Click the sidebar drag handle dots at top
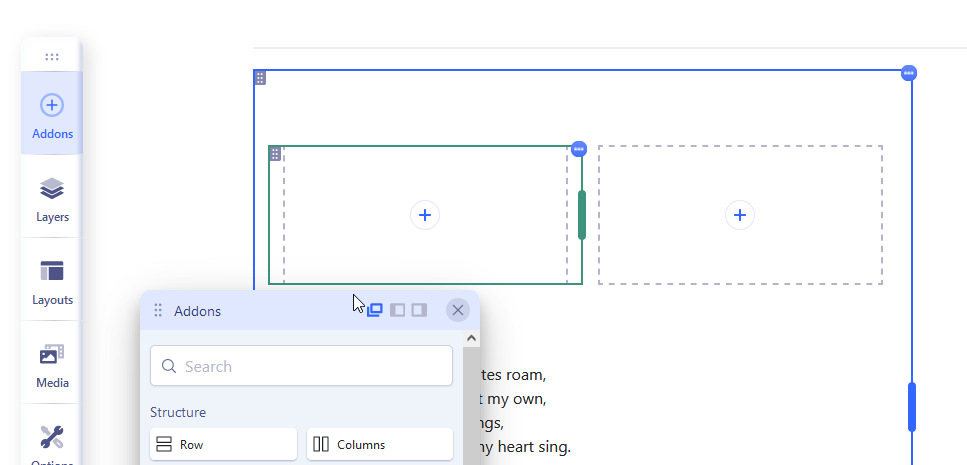The width and height of the screenshot is (967, 465). (x=52, y=57)
